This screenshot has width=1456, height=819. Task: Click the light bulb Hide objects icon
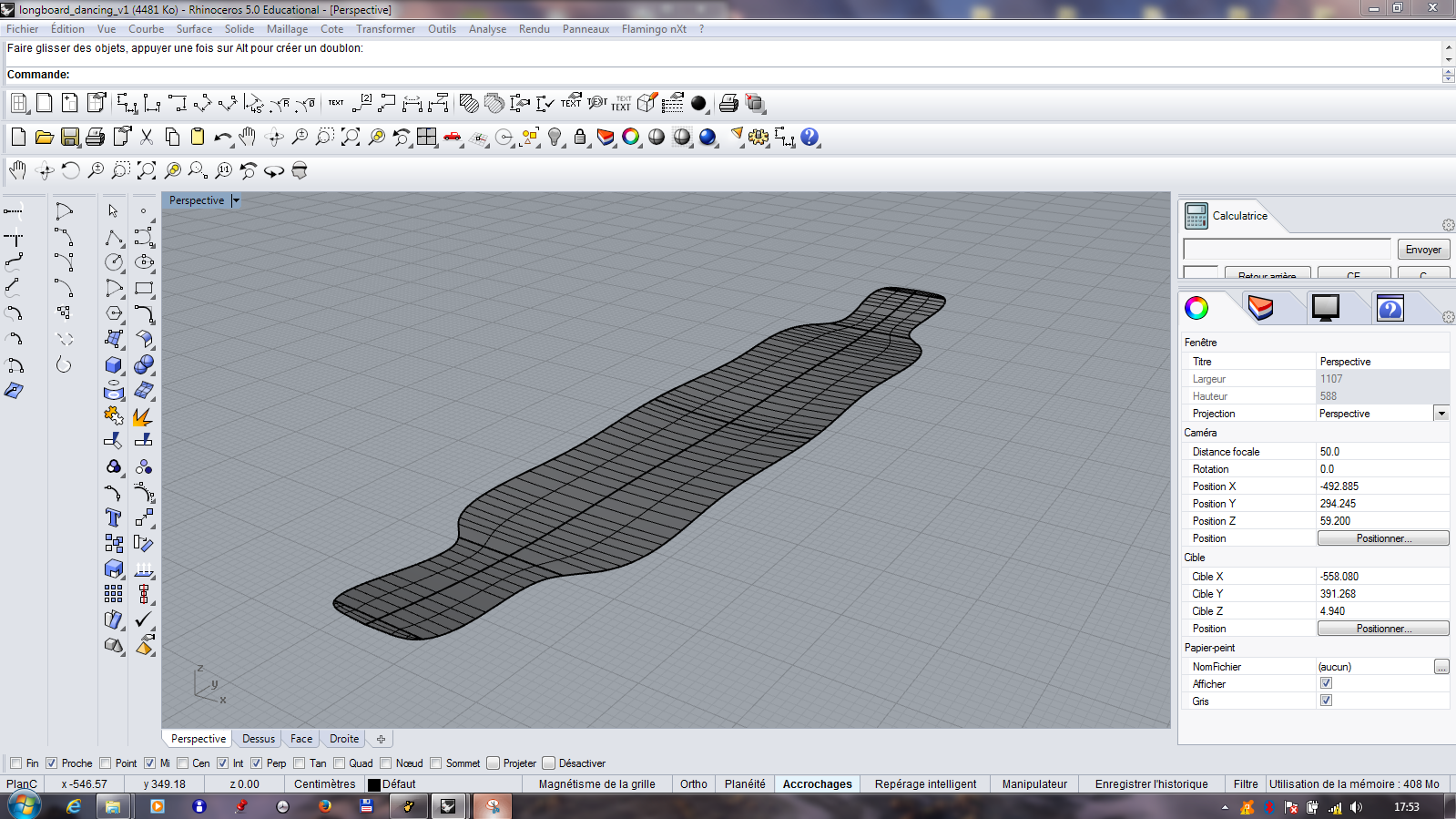[555, 138]
